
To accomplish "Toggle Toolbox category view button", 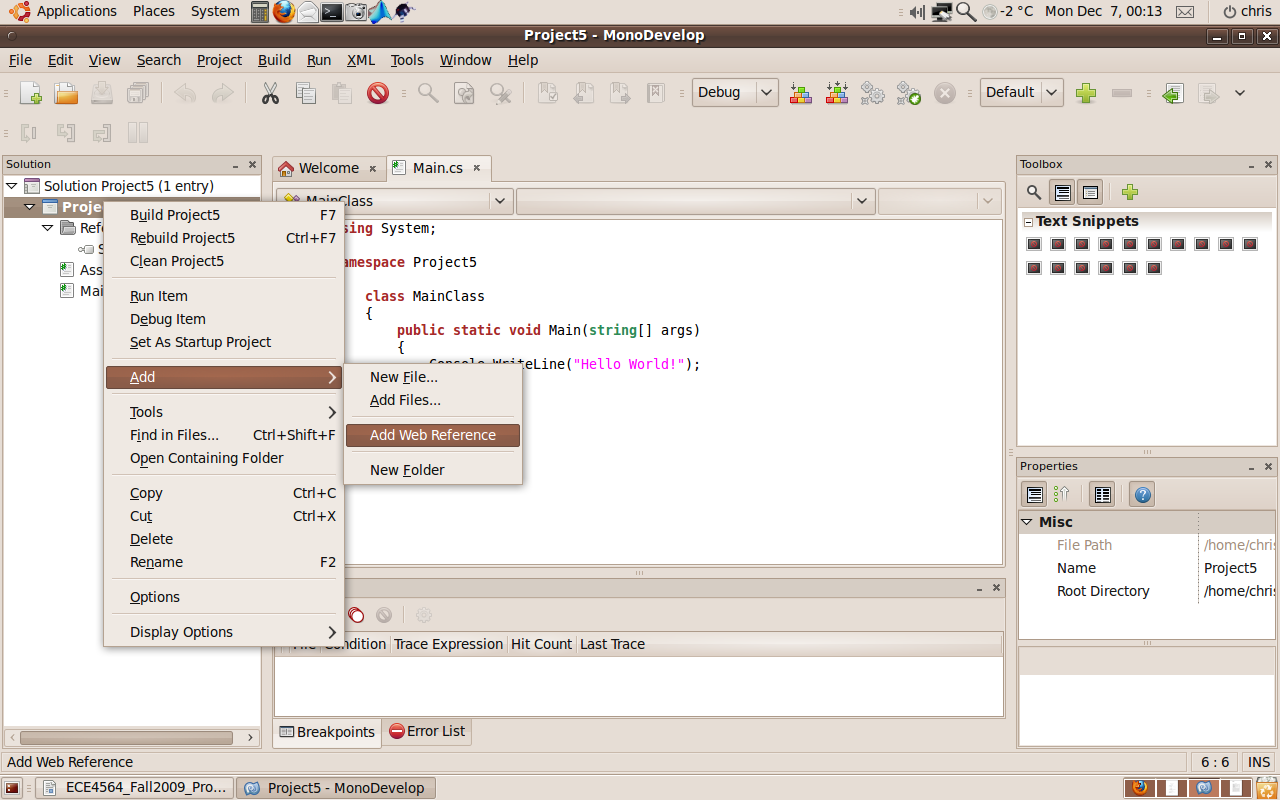I will [1063, 192].
